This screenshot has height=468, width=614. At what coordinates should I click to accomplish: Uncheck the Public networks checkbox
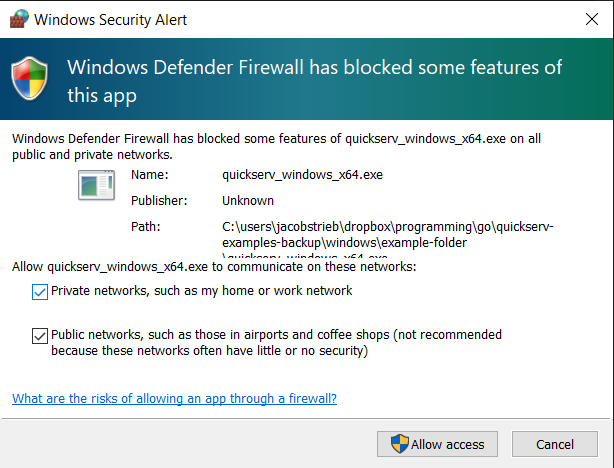(x=40, y=335)
